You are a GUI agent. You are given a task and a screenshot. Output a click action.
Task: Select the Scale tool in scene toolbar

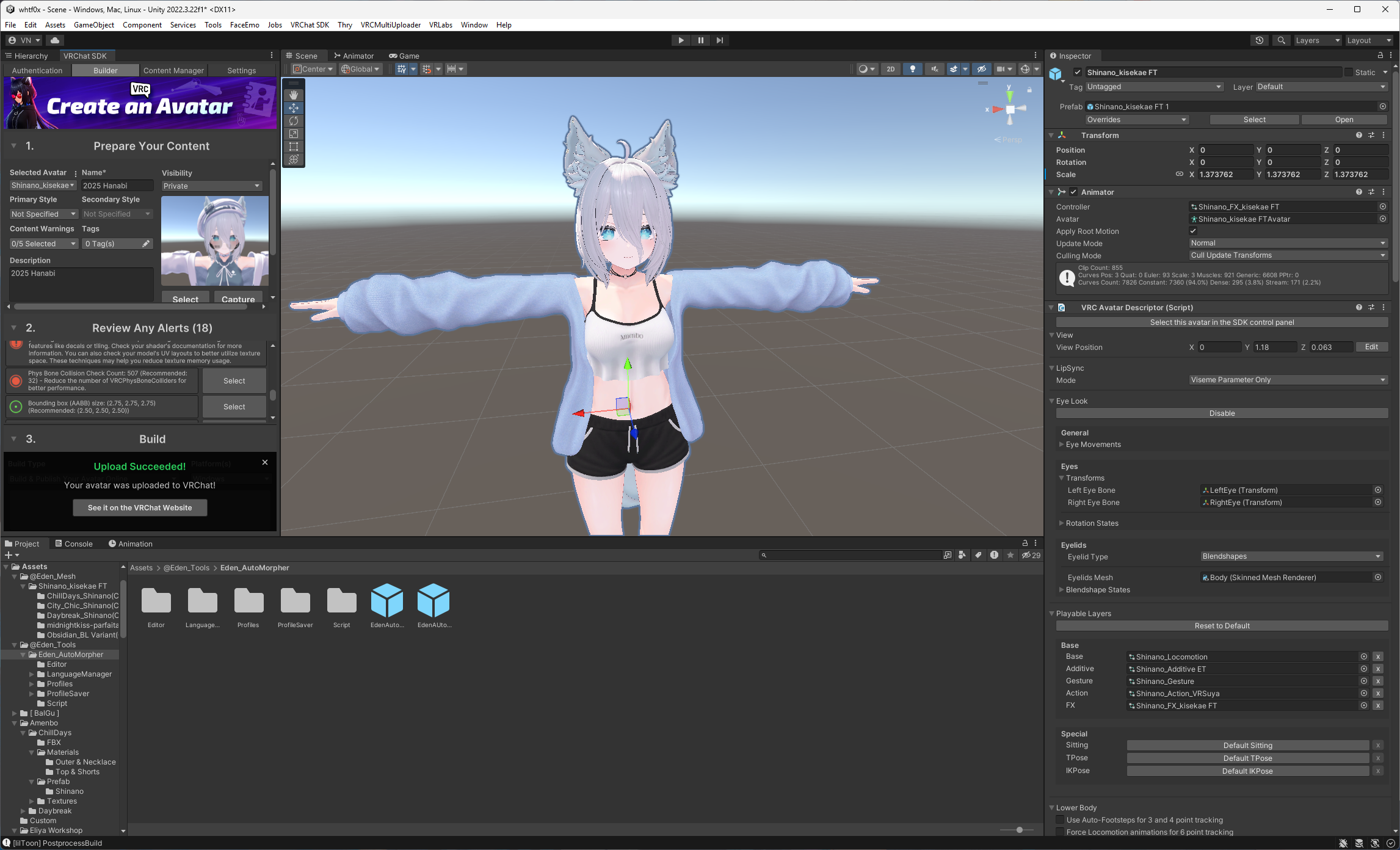(294, 134)
